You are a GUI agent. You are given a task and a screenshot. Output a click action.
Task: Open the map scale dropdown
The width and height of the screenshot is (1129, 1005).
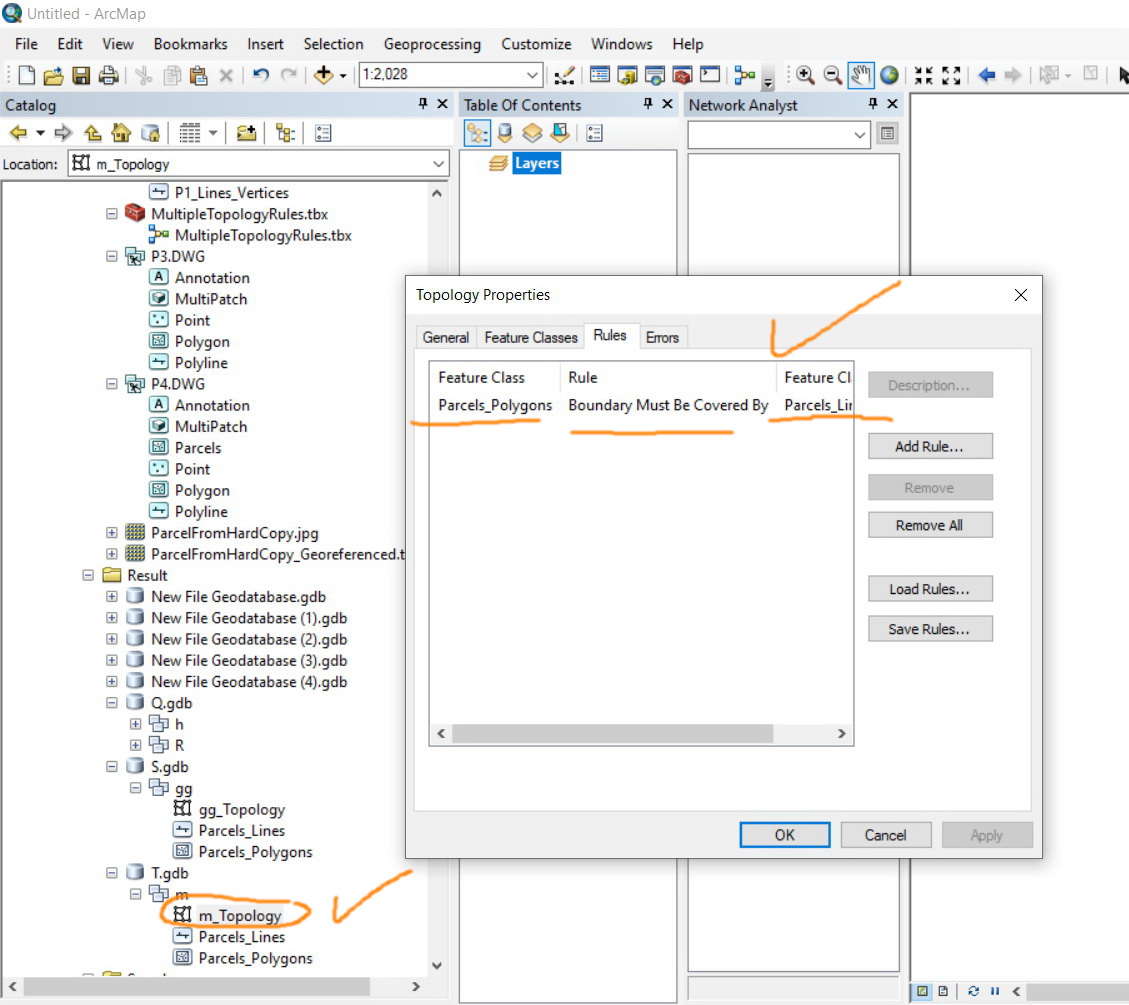(531, 75)
